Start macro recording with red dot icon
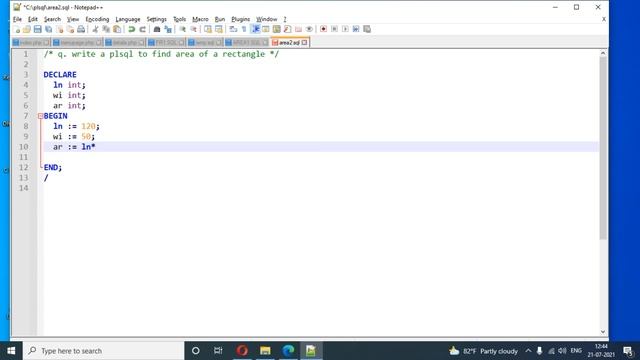640x360 pixels. coord(323,29)
